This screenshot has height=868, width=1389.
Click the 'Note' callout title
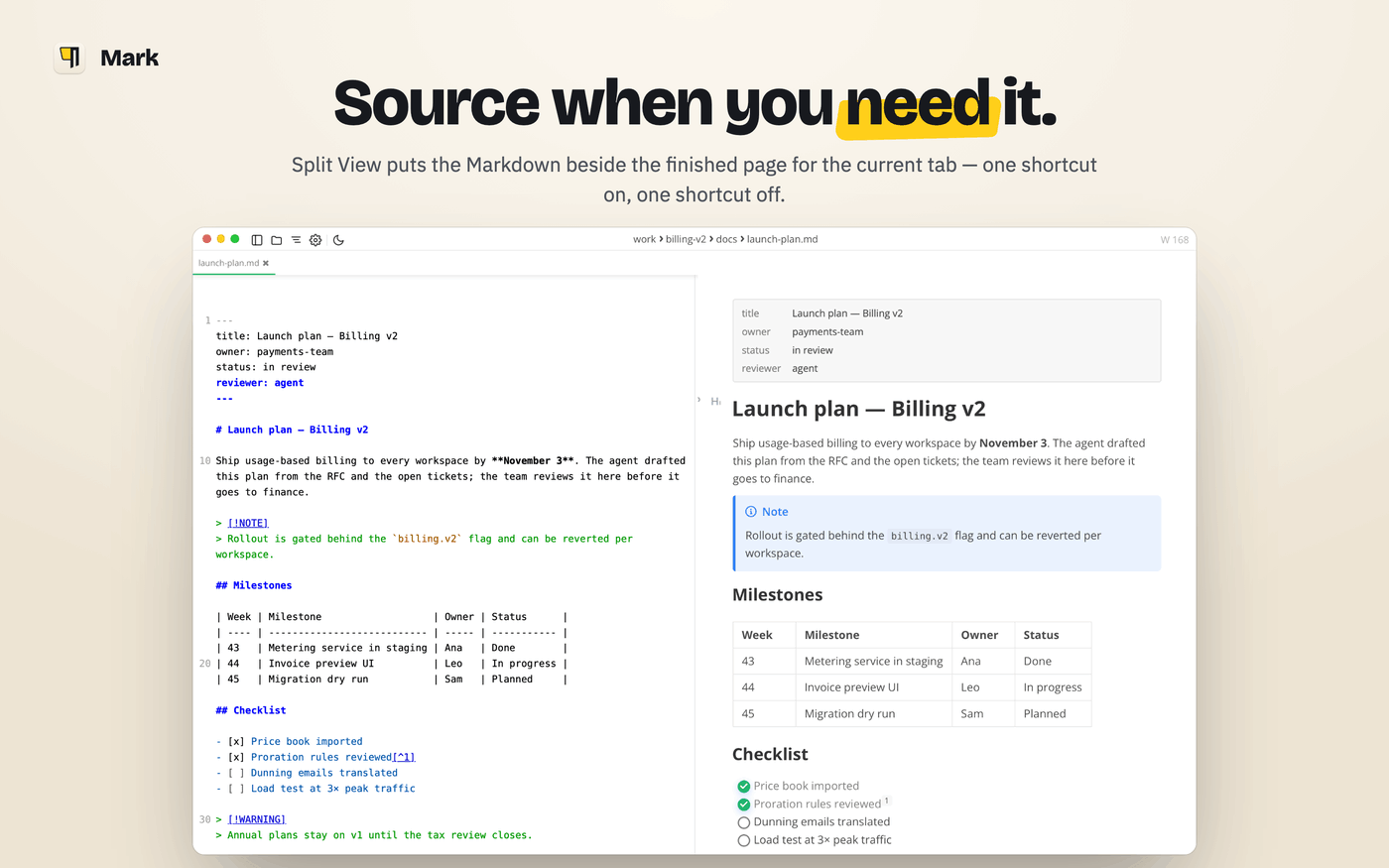775,512
